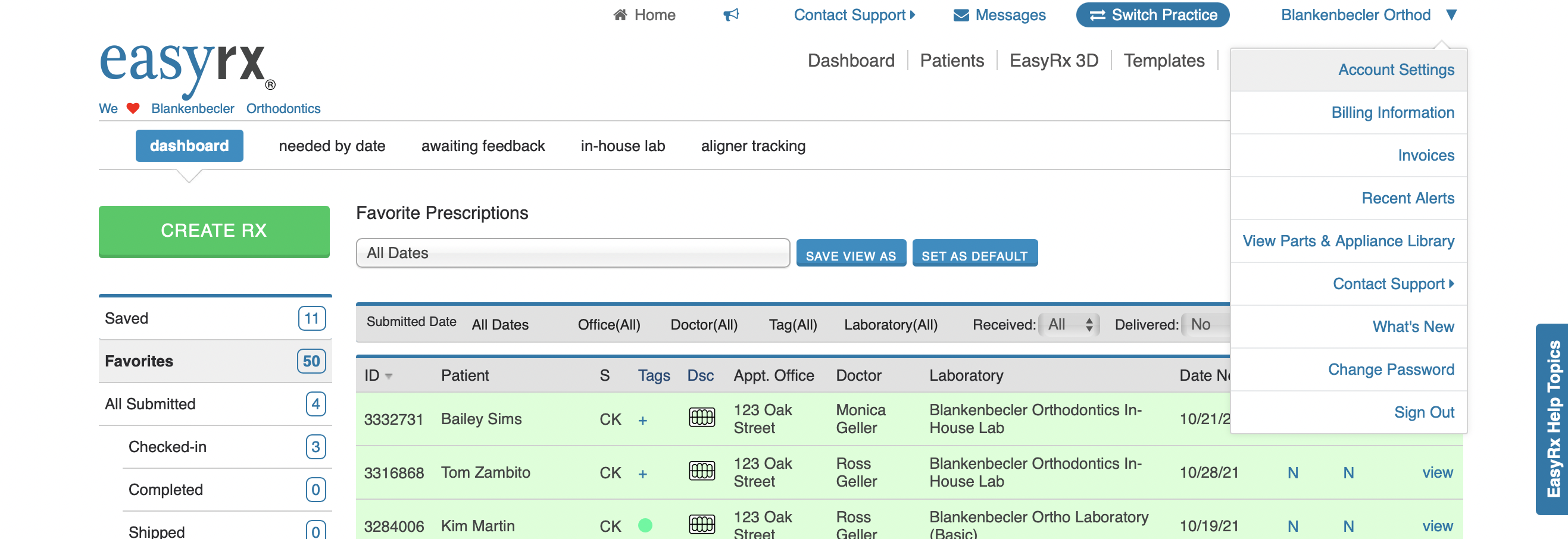View prescription for Tom Zambito
Image resolution: width=1568 pixels, height=539 pixels.
[x=1437, y=473]
